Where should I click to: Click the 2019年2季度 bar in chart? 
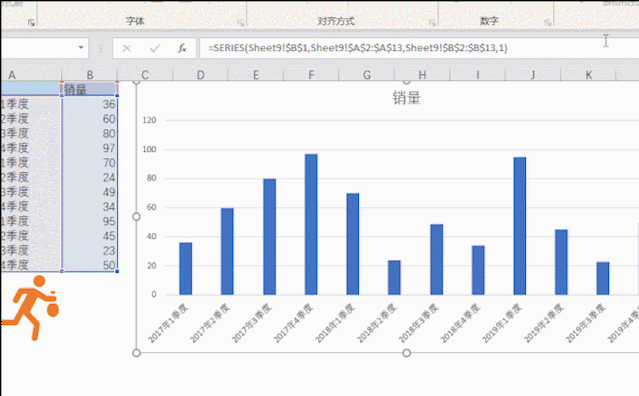click(x=561, y=262)
